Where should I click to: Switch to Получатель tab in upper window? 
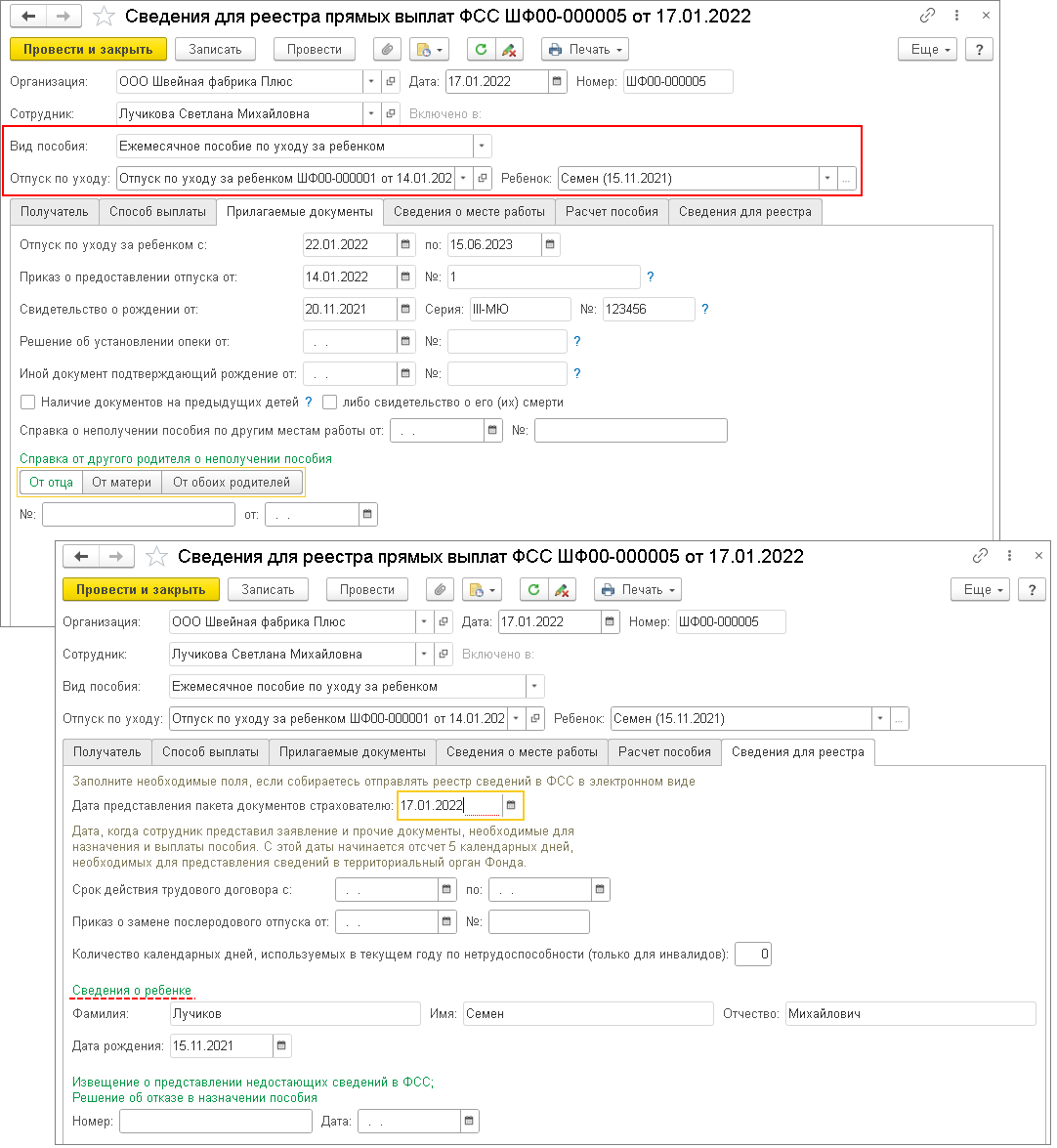coord(54,212)
